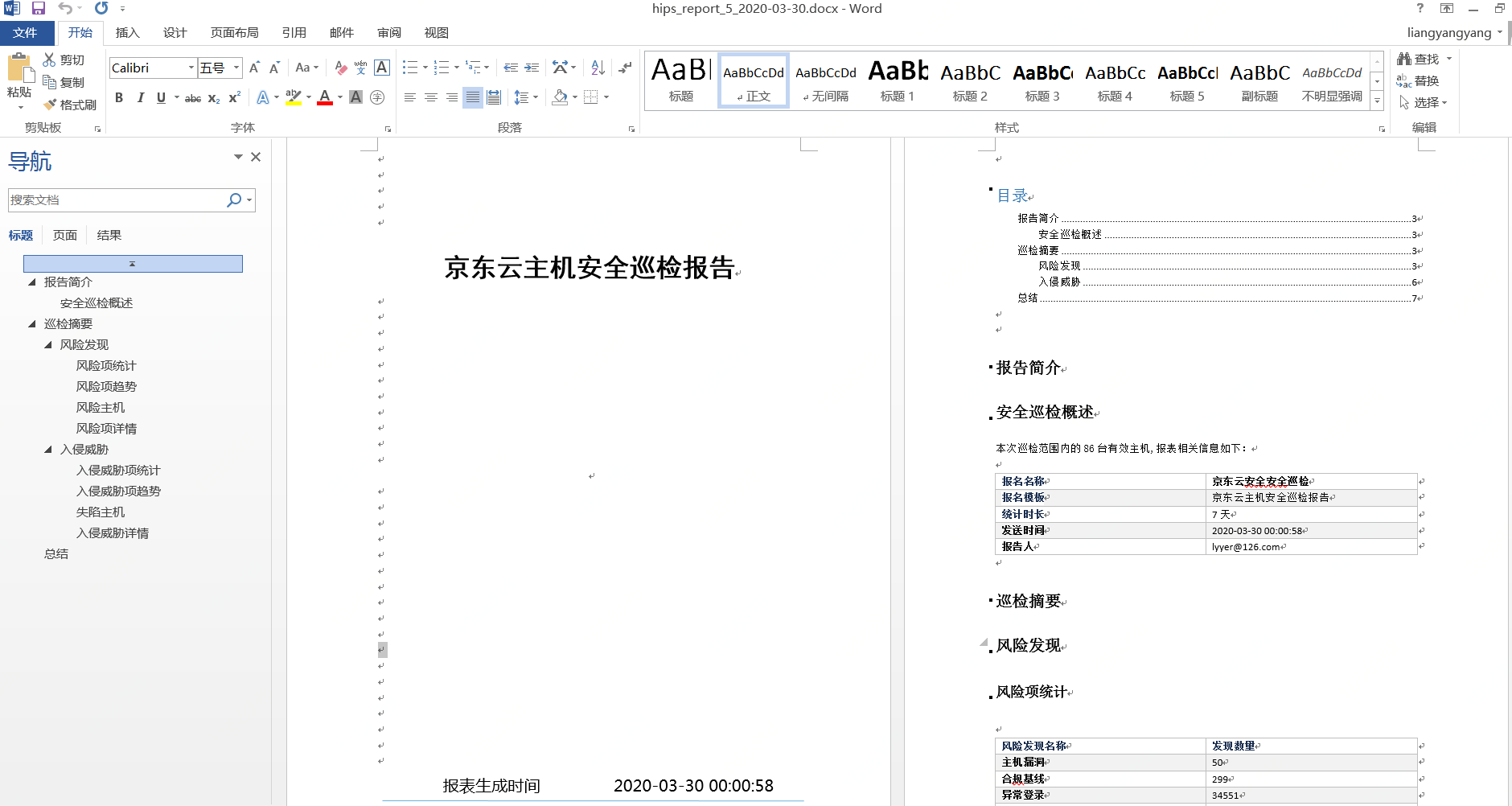This screenshot has width=1512, height=806.
Task: Close the navigation pane
Action: point(256,157)
